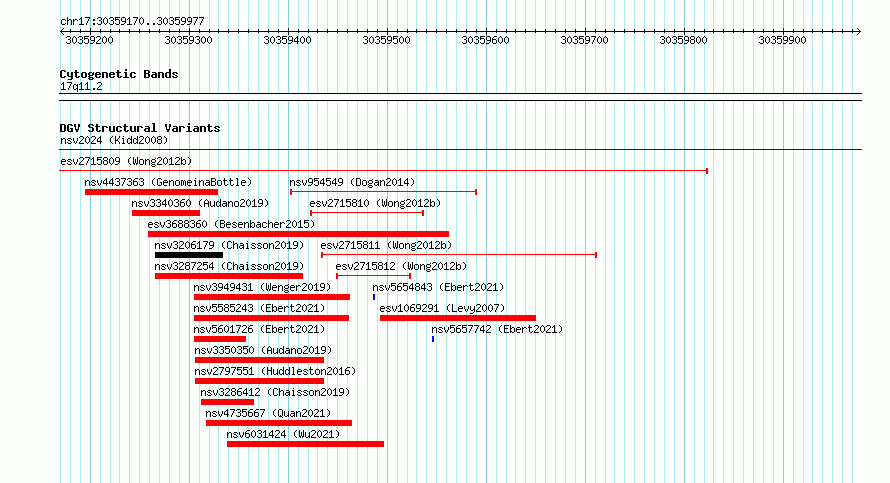
Task: Open esv2715809 (Wong2012b) variant label
Action: [126, 161]
